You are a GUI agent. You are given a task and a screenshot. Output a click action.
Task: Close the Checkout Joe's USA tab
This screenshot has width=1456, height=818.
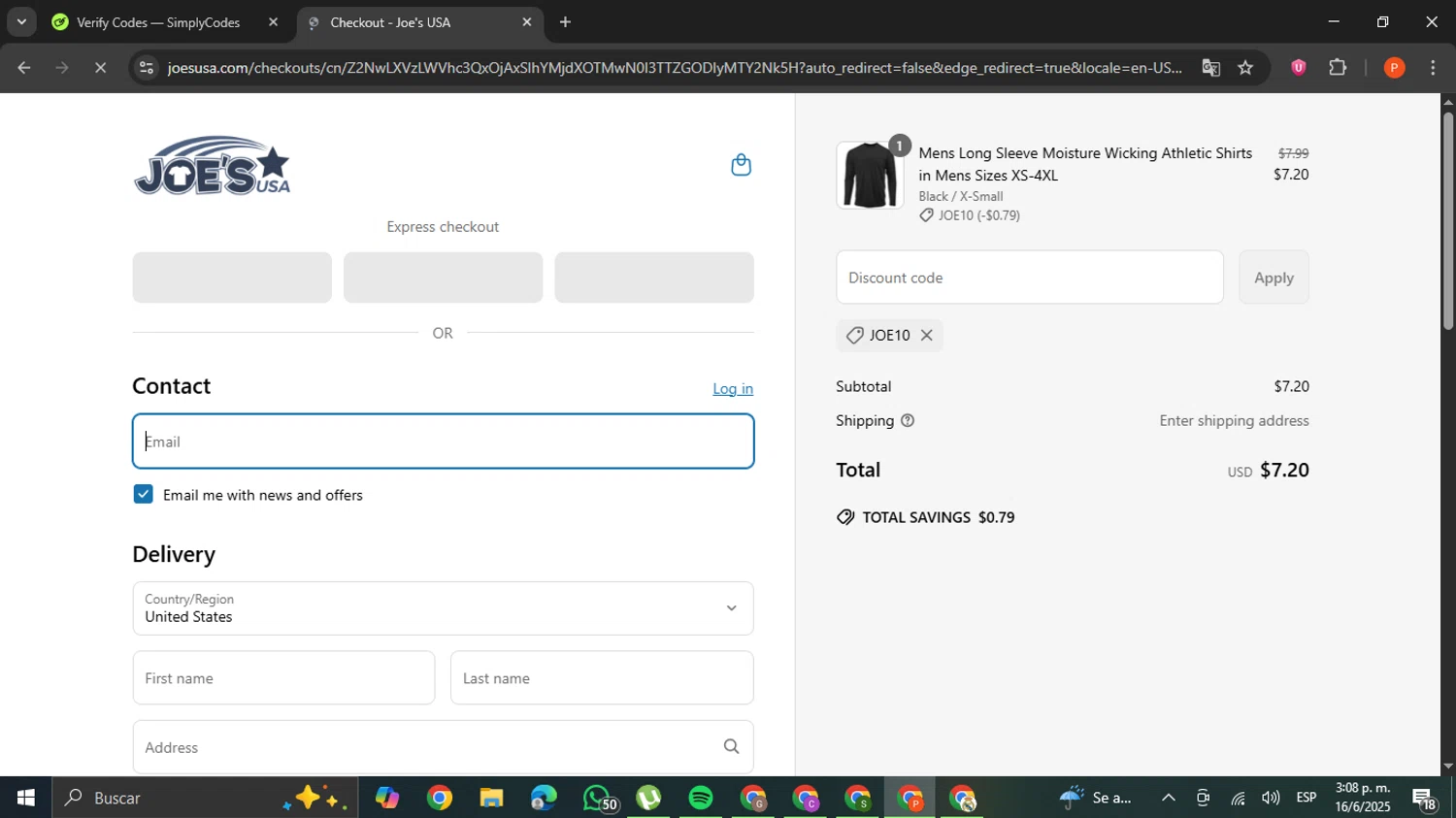pyautogui.click(x=527, y=21)
